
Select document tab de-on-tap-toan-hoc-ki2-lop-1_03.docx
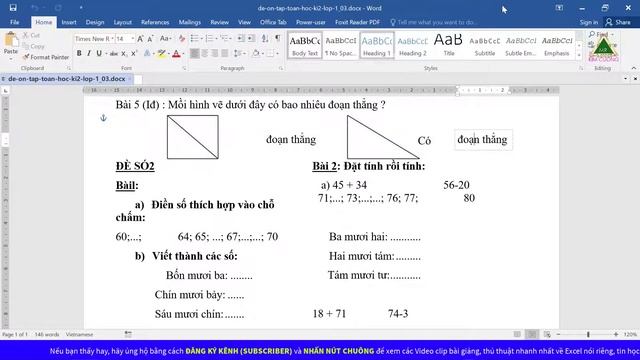coord(67,79)
